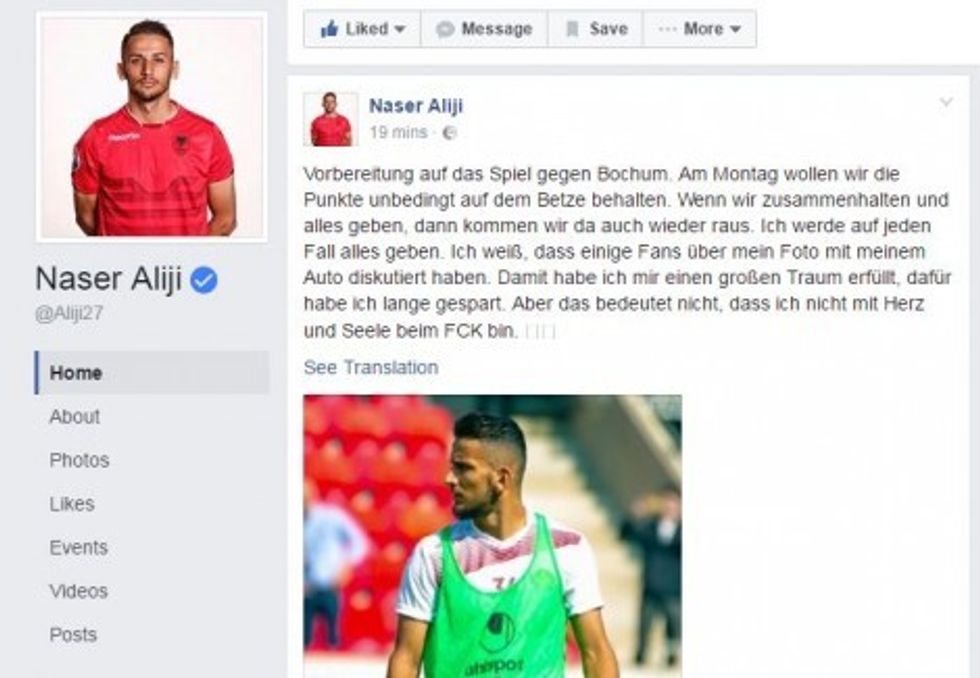
Task: Open the large profile picture of Naser Aliji
Action: click(x=152, y=127)
